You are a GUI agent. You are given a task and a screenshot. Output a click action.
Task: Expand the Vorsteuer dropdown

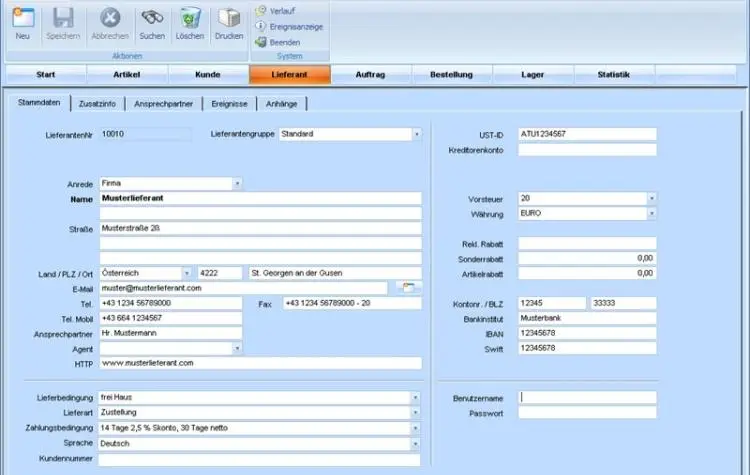(651, 199)
